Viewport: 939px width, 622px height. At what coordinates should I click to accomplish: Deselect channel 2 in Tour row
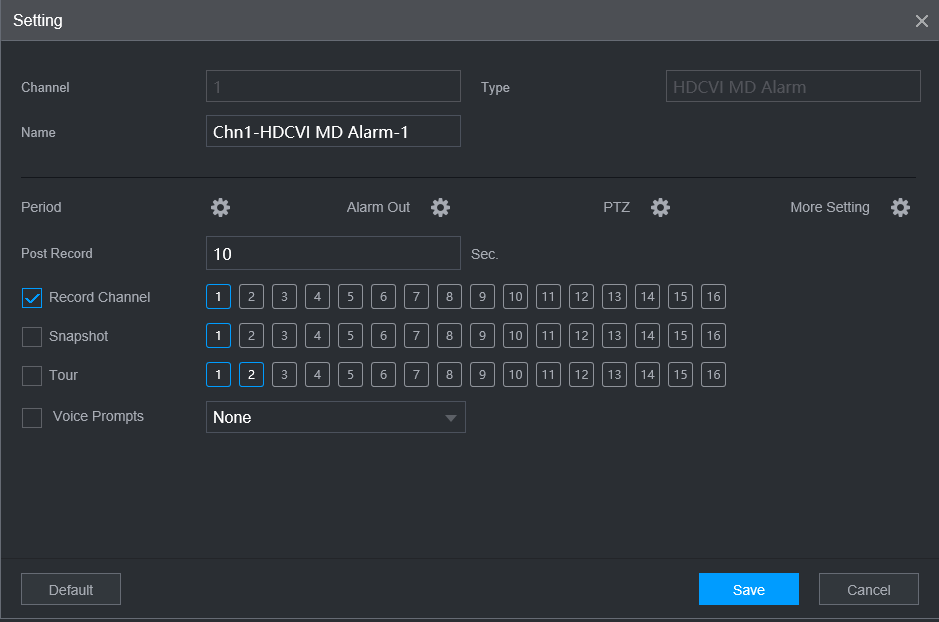tap(251, 375)
